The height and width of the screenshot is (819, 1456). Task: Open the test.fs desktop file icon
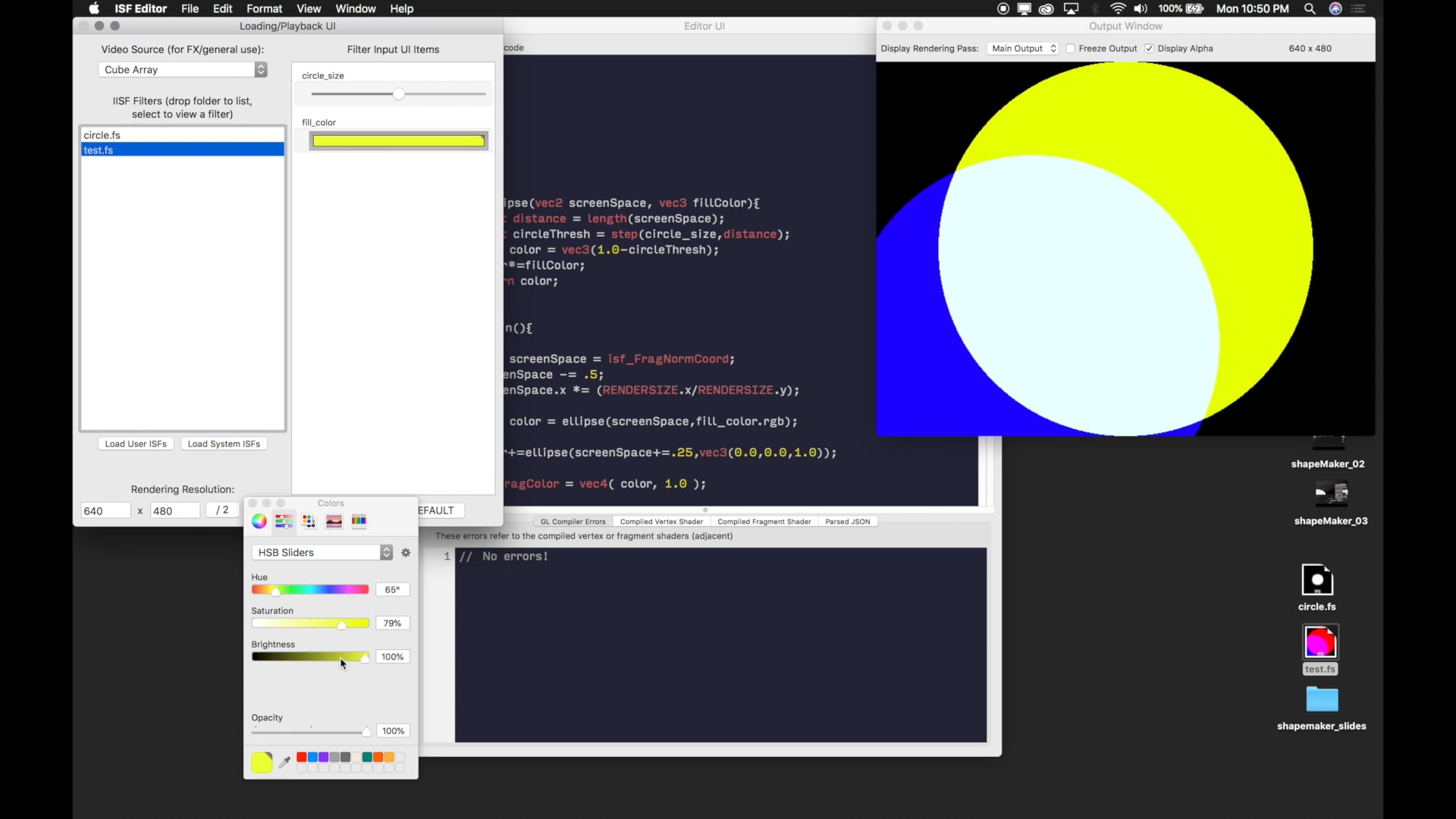click(x=1320, y=643)
